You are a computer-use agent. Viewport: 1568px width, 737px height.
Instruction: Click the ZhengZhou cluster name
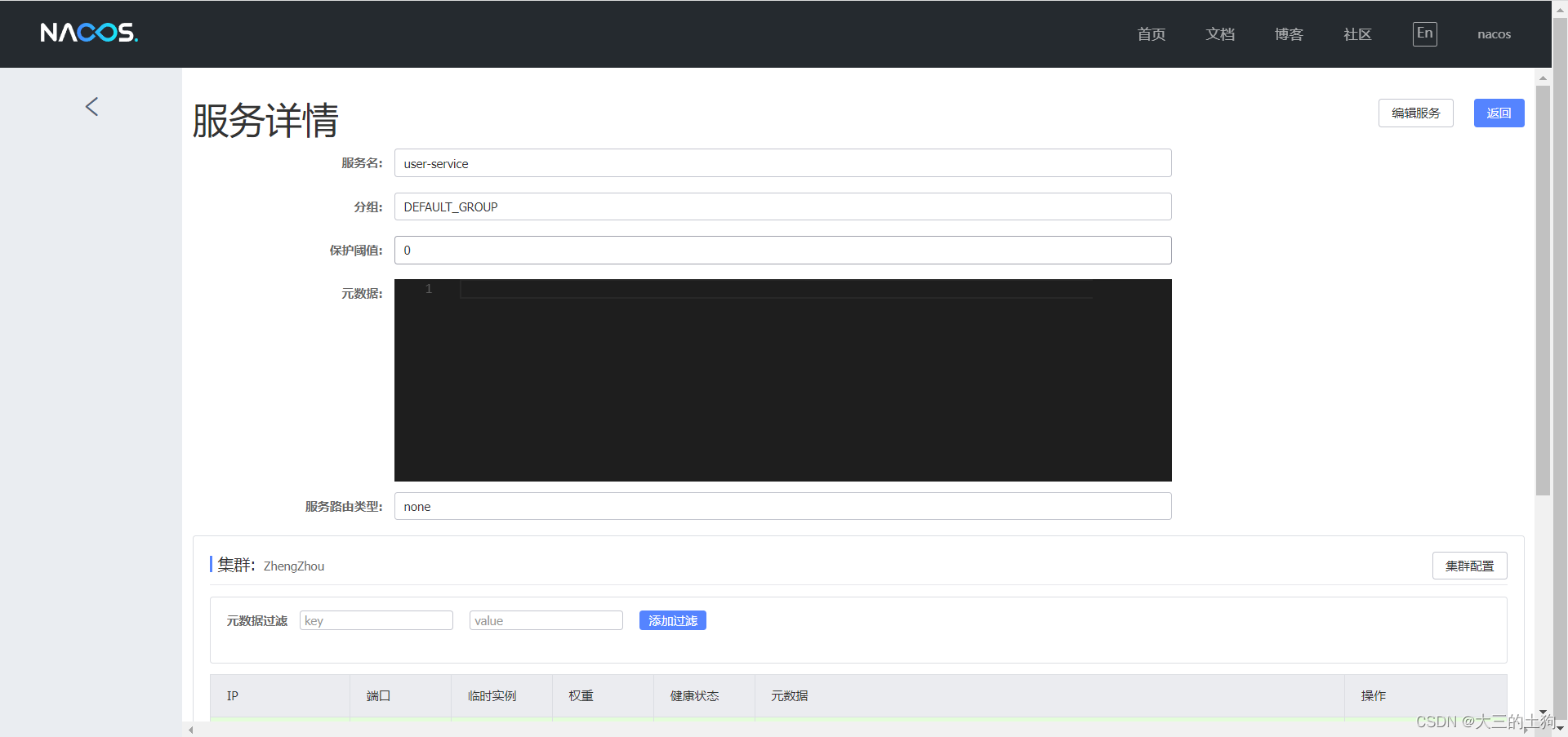(294, 566)
